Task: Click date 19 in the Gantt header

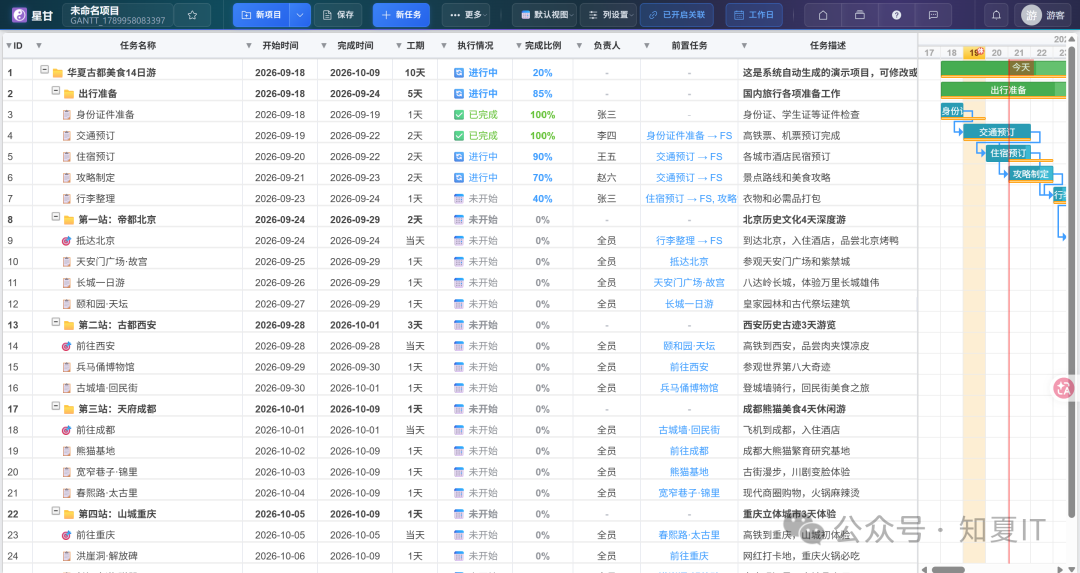Action: click(974, 52)
